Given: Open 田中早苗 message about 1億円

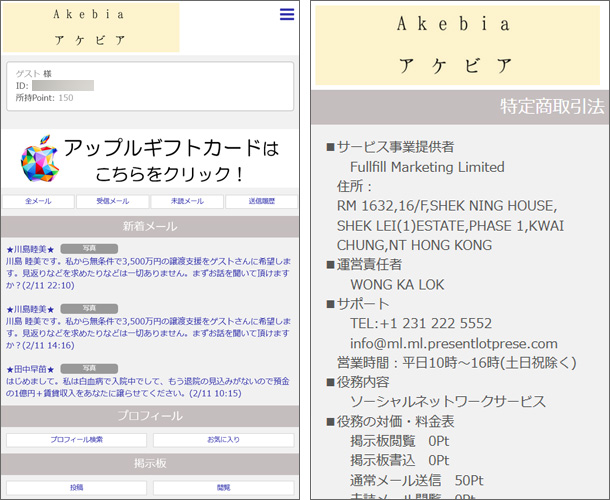Looking at the screenshot, I should tap(148, 387).
